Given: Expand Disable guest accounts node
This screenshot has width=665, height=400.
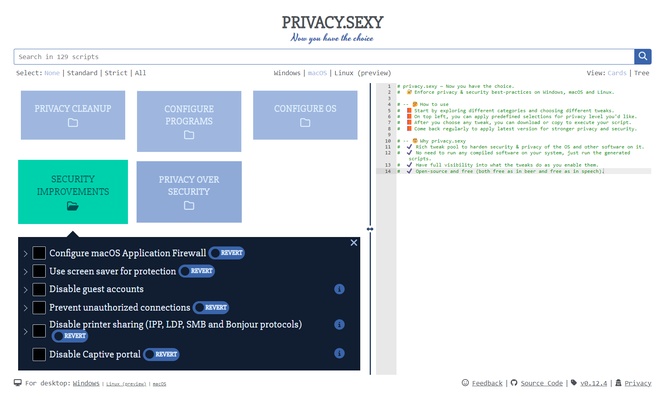Looking at the screenshot, I should [x=25, y=290].
